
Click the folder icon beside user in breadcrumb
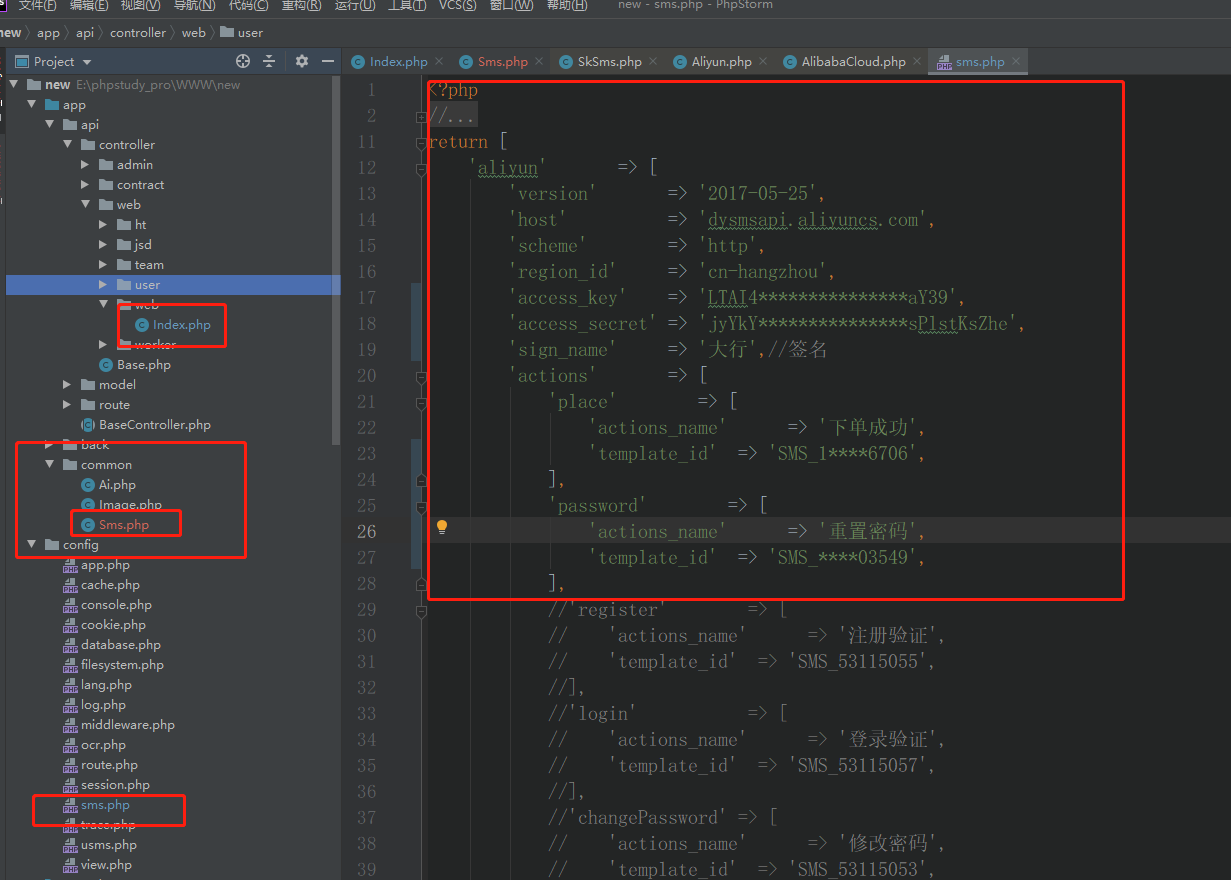tap(226, 32)
